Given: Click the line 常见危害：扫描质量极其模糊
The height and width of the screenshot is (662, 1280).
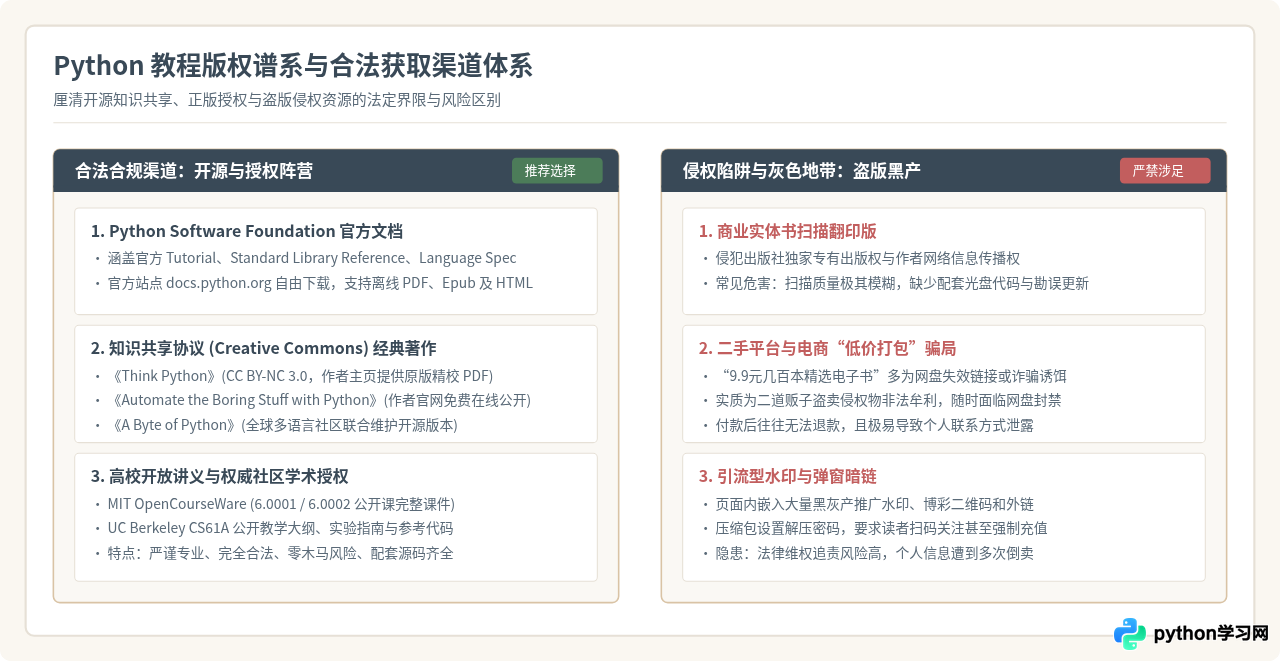Looking at the screenshot, I should [902, 283].
